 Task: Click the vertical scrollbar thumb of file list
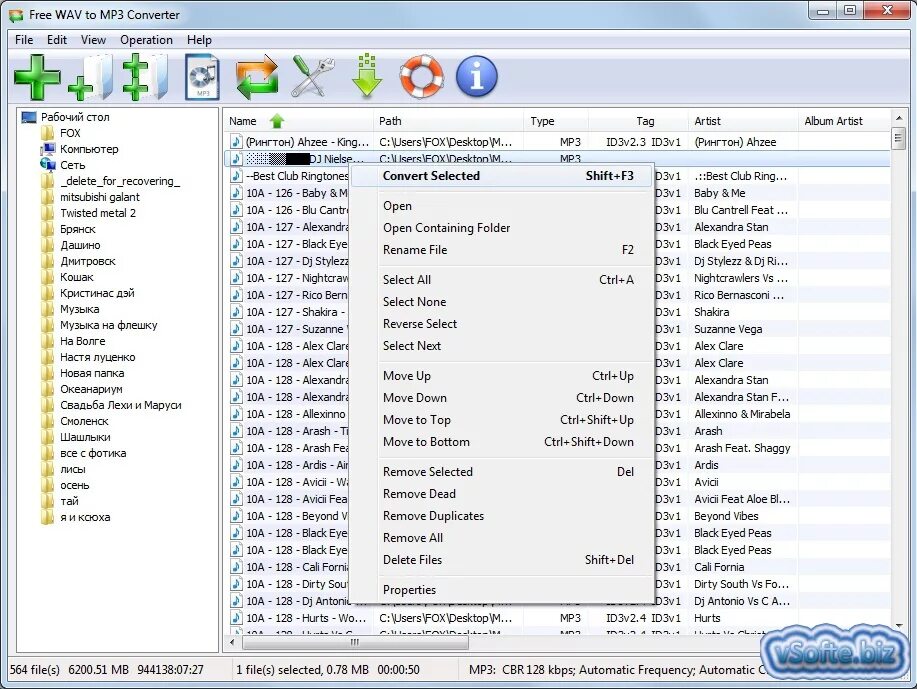coord(899,139)
